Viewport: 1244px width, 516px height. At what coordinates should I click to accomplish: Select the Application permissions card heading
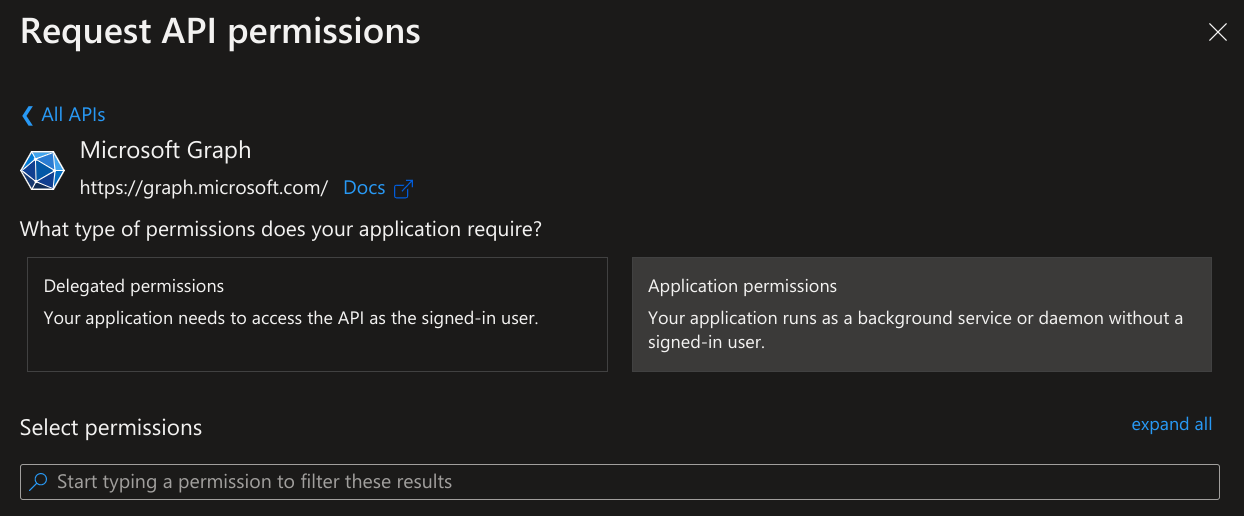(x=742, y=286)
